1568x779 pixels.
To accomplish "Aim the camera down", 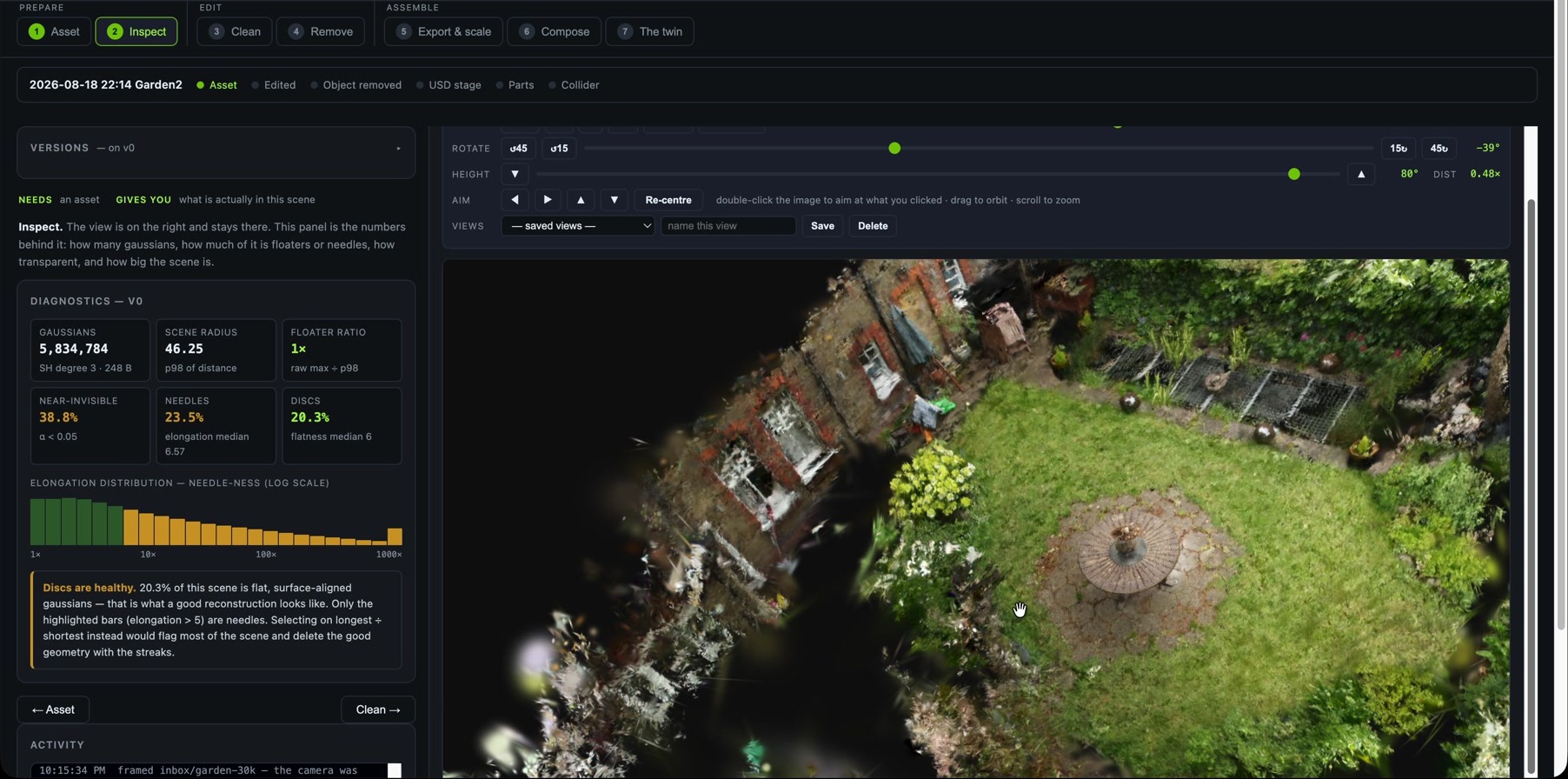I will 614,200.
